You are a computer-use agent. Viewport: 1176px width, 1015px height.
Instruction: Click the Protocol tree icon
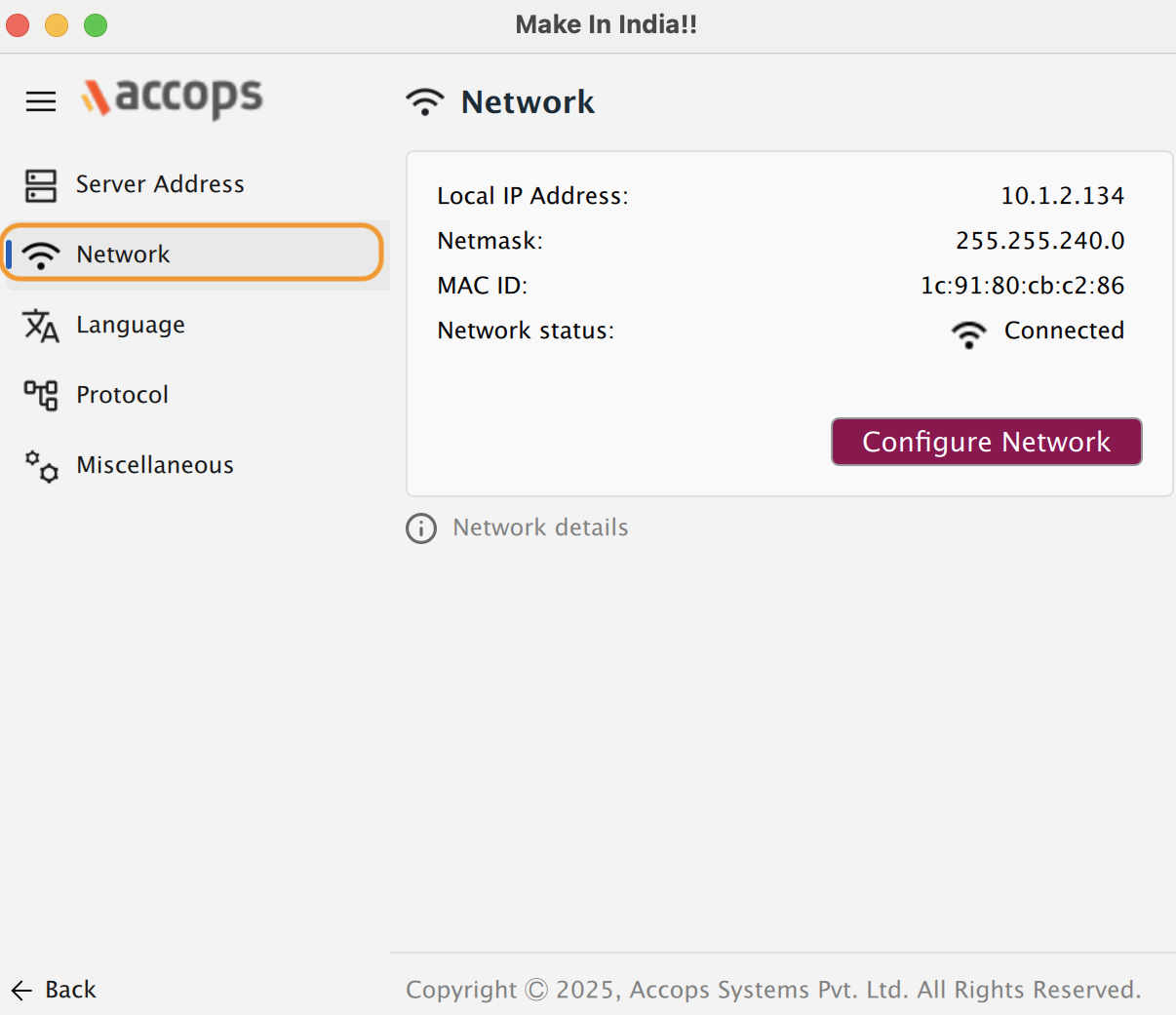[x=41, y=395]
